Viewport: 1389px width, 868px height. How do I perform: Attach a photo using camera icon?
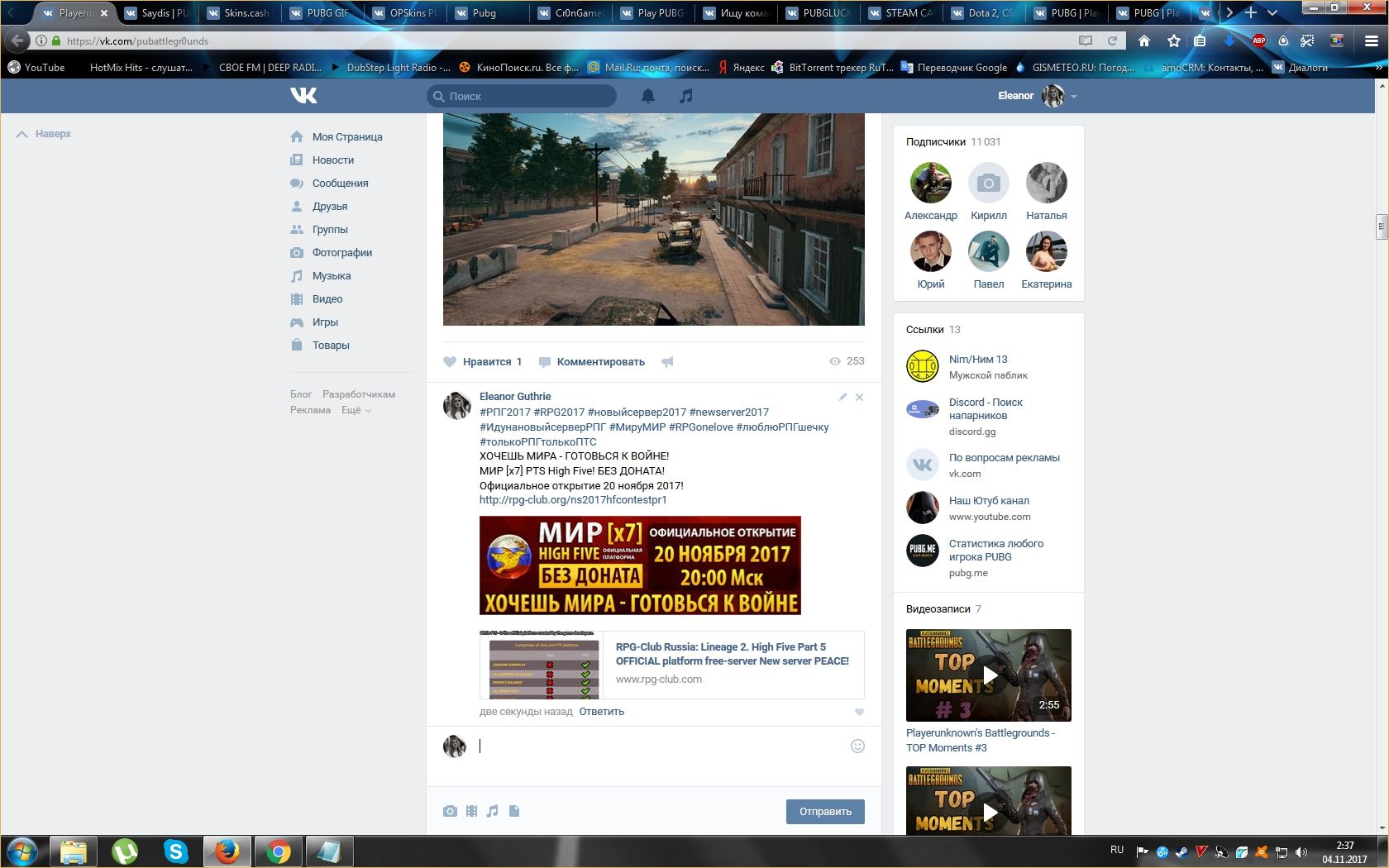click(x=450, y=811)
